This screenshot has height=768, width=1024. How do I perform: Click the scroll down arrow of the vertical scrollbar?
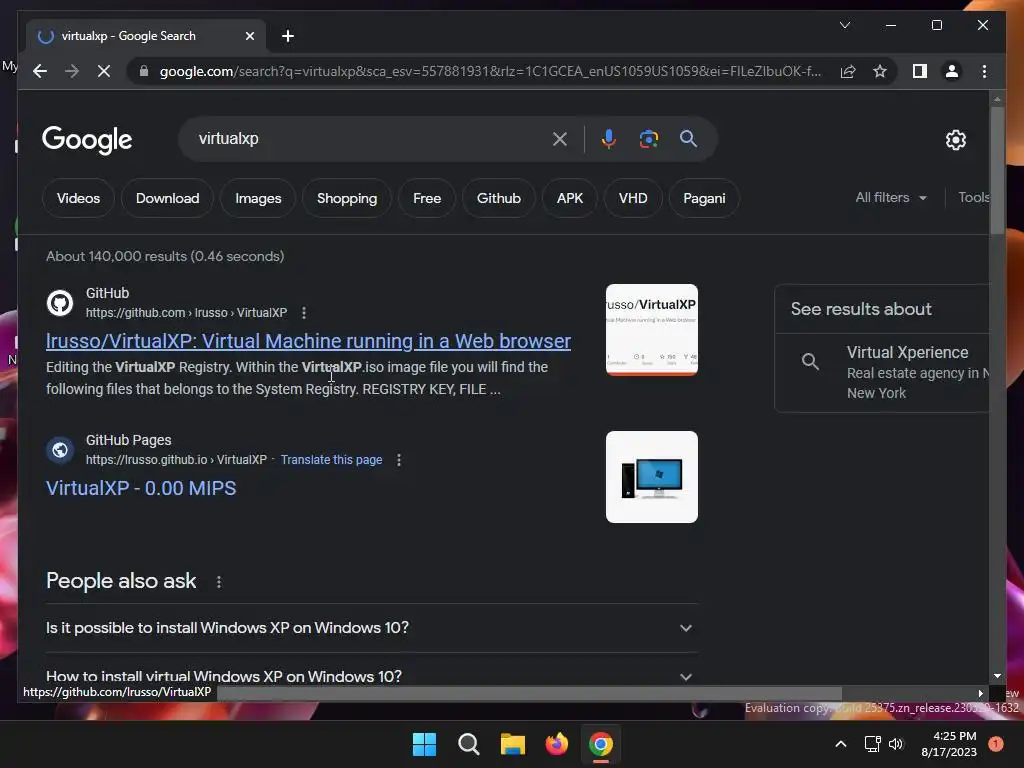[x=997, y=676]
